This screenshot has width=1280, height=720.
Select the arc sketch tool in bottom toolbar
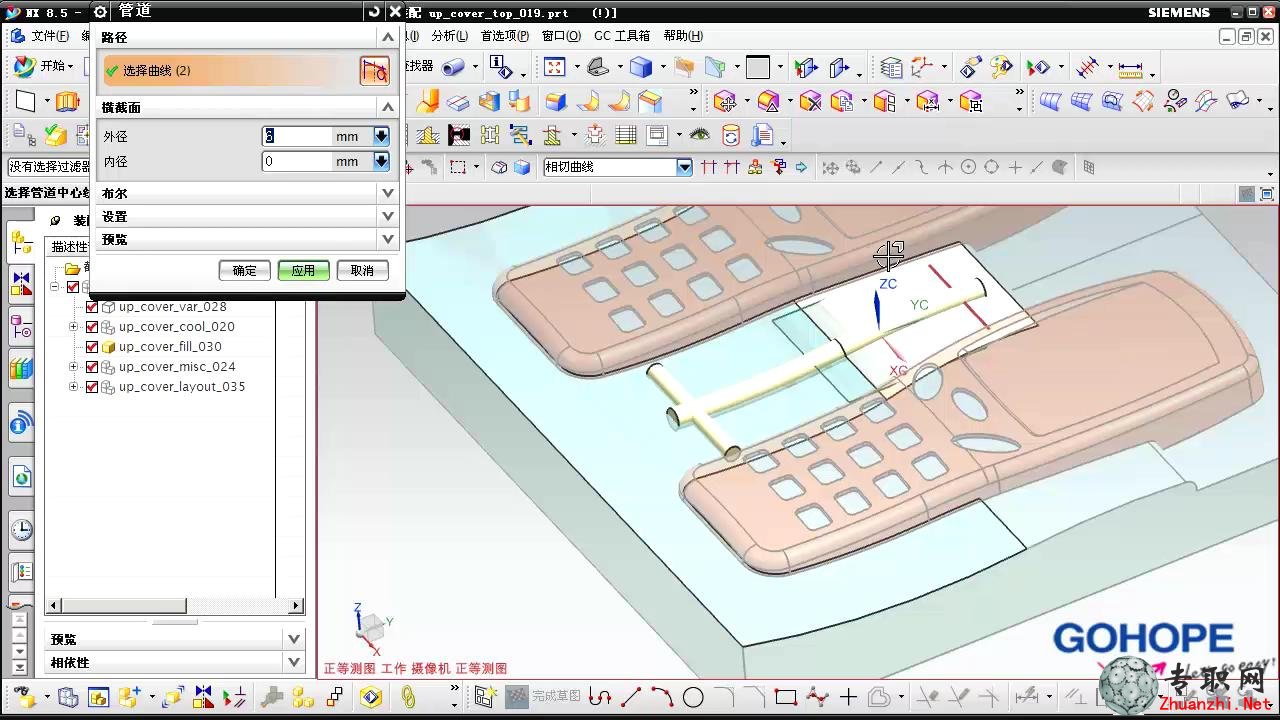pos(662,697)
